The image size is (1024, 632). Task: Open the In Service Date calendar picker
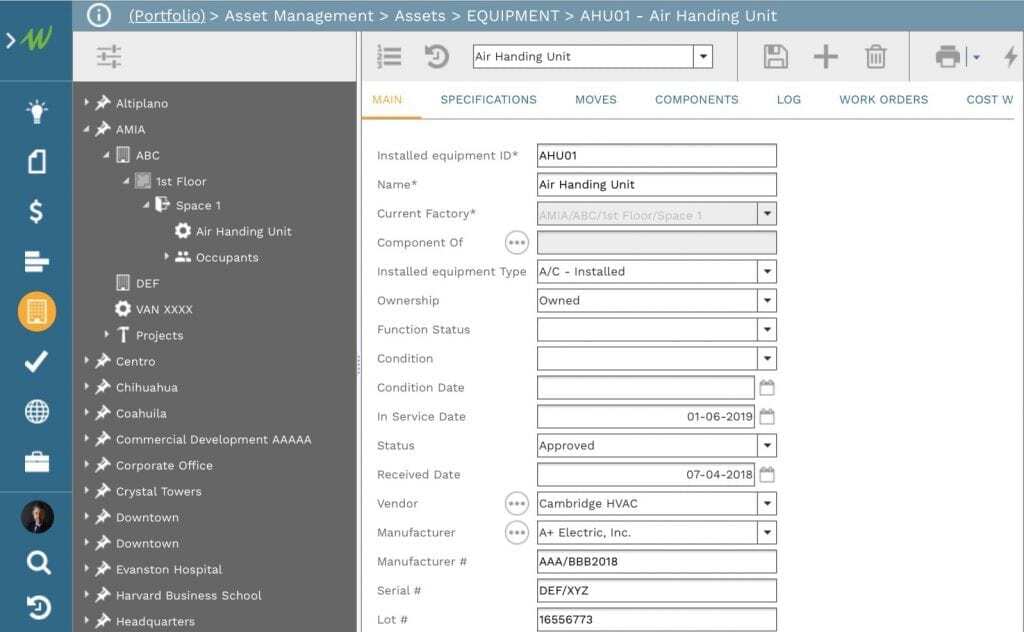tap(767, 417)
